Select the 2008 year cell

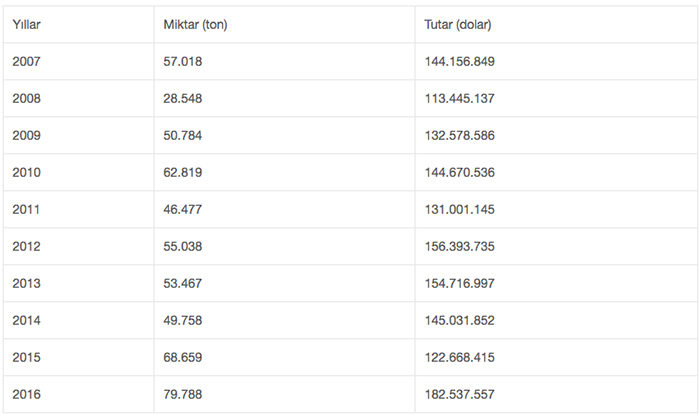point(27,99)
